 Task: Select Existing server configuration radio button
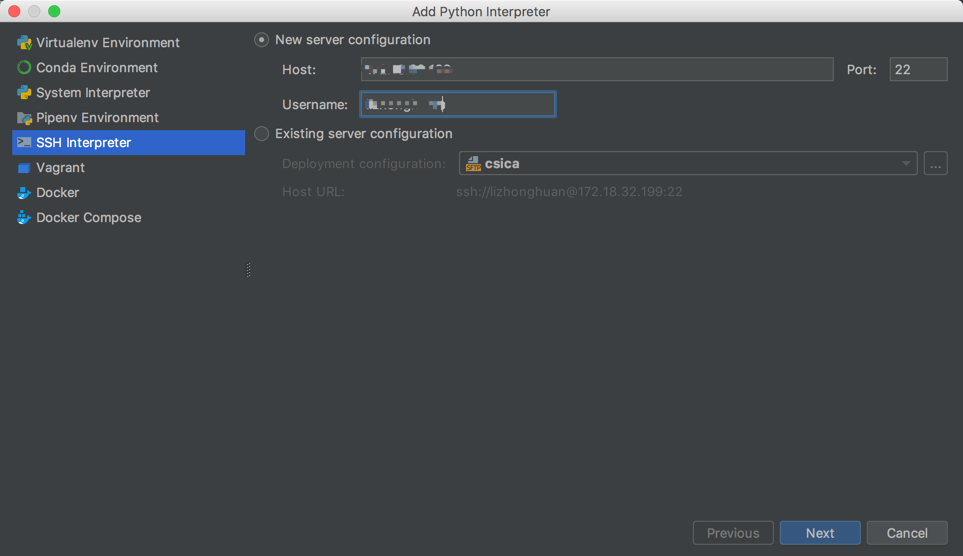pos(262,134)
